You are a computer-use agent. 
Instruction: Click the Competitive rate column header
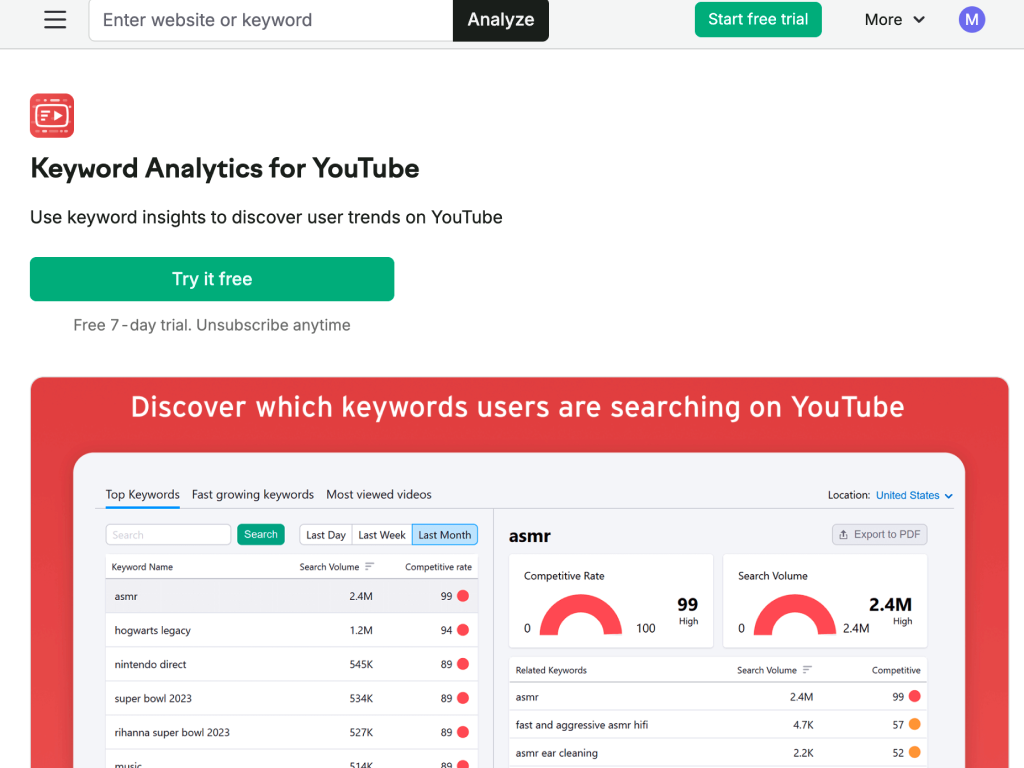pyautogui.click(x=438, y=567)
